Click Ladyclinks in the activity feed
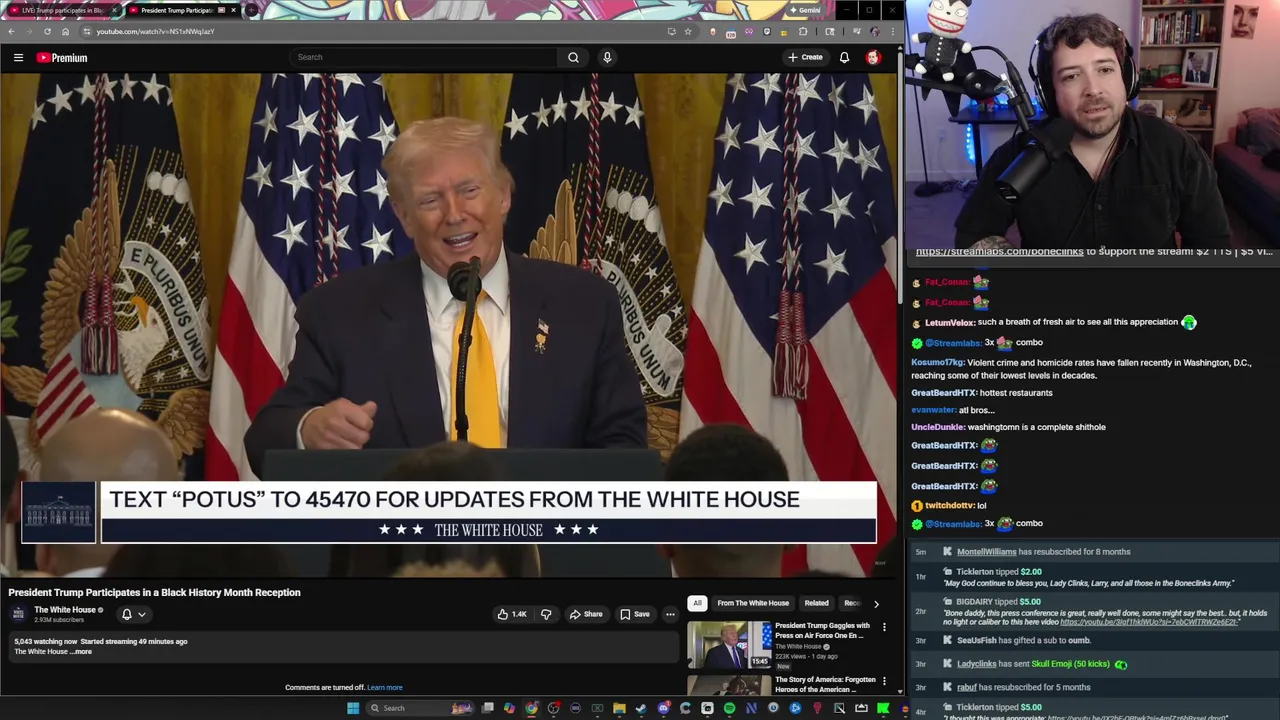This screenshot has height=720, width=1280. (976, 664)
